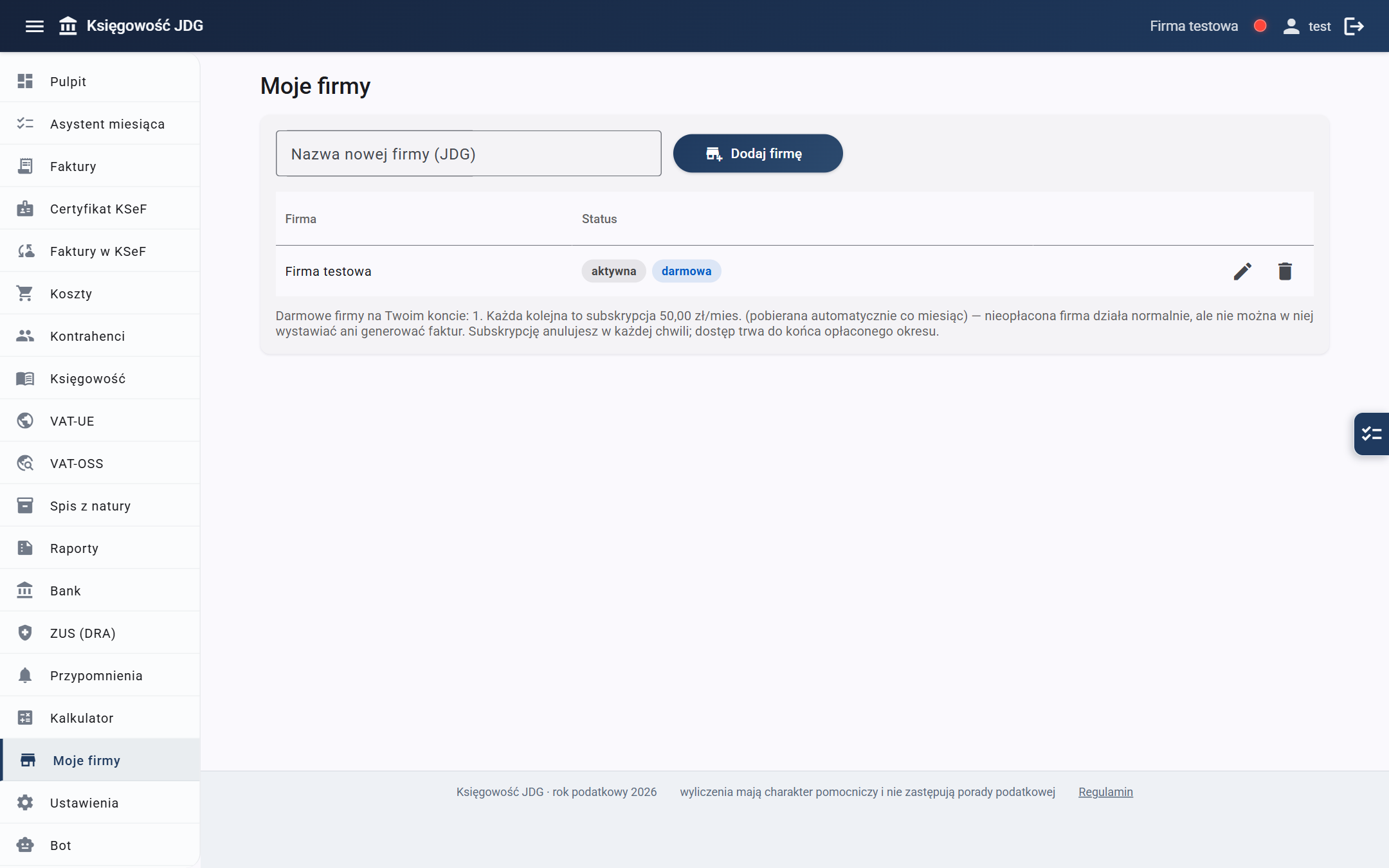The image size is (1389, 868).
Task: Click the Bank building icon in sidebar
Action: point(25,590)
